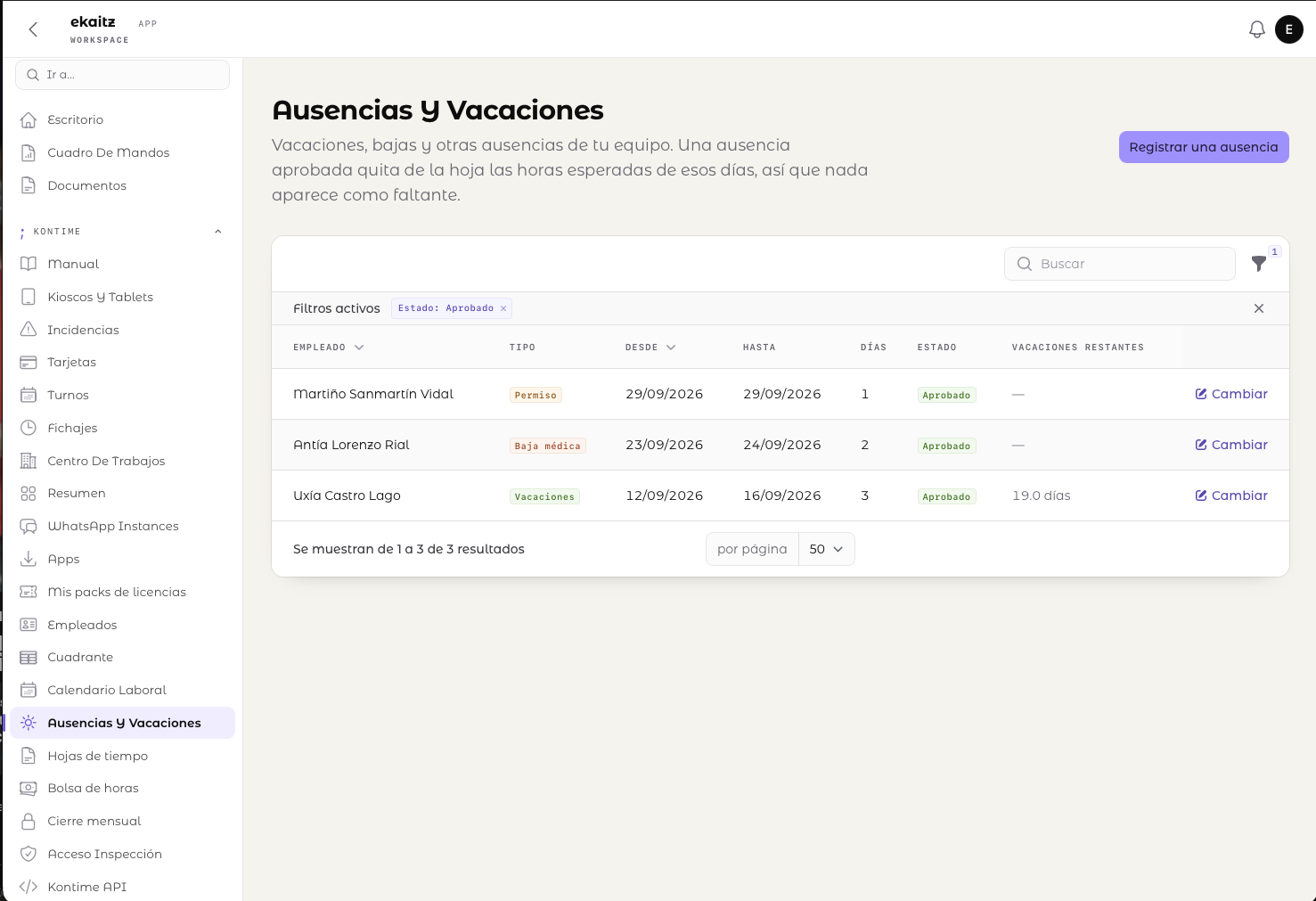
Task: Click the filter funnel icon
Action: pos(1258,264)
